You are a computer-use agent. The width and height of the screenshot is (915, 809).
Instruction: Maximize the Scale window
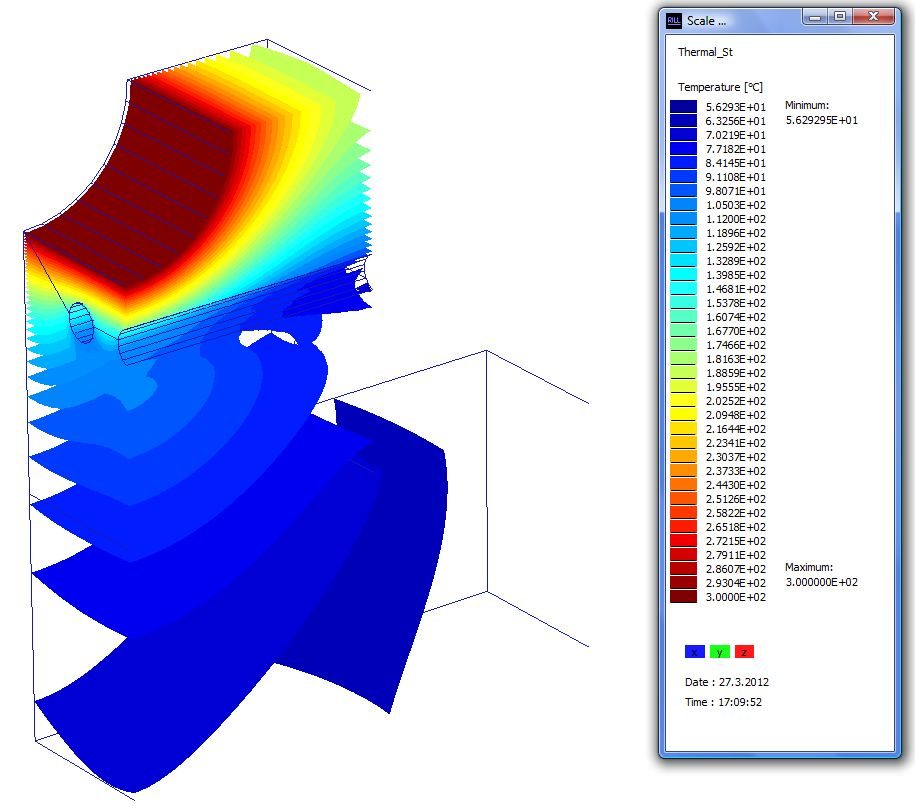(x=840, y=17)
